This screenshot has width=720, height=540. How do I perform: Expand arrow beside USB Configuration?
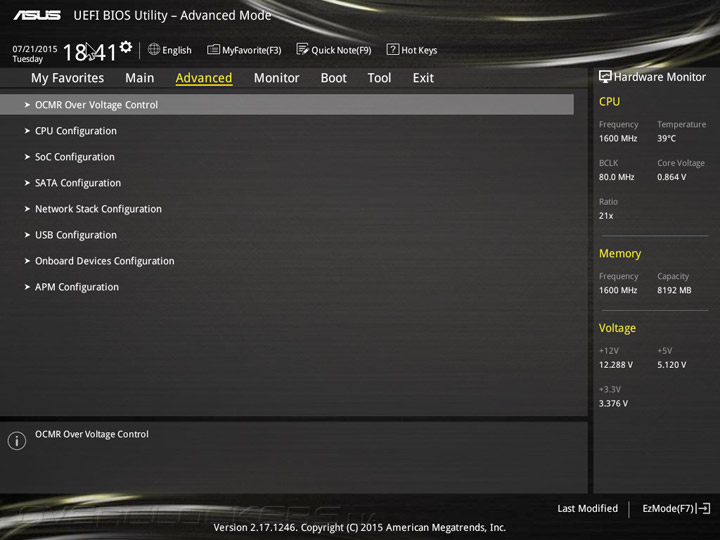point(27,235)
